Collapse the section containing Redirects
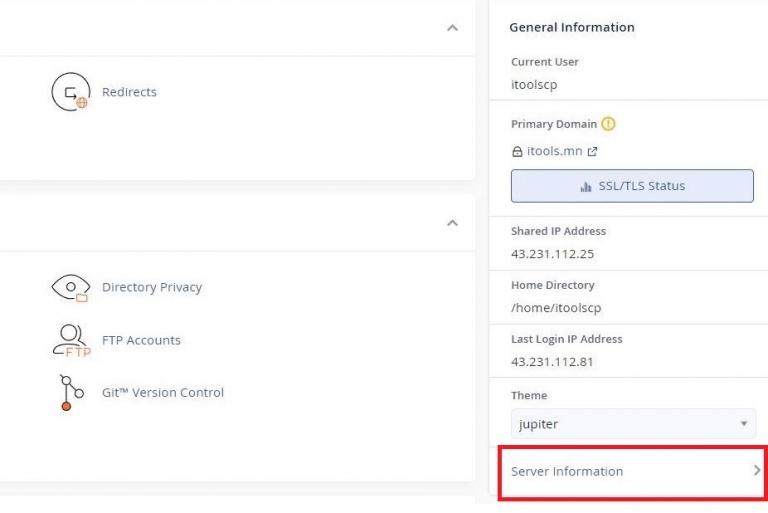The height and width of the screenshot is (513, 768). pyautogui.click(x=453, y=28)
